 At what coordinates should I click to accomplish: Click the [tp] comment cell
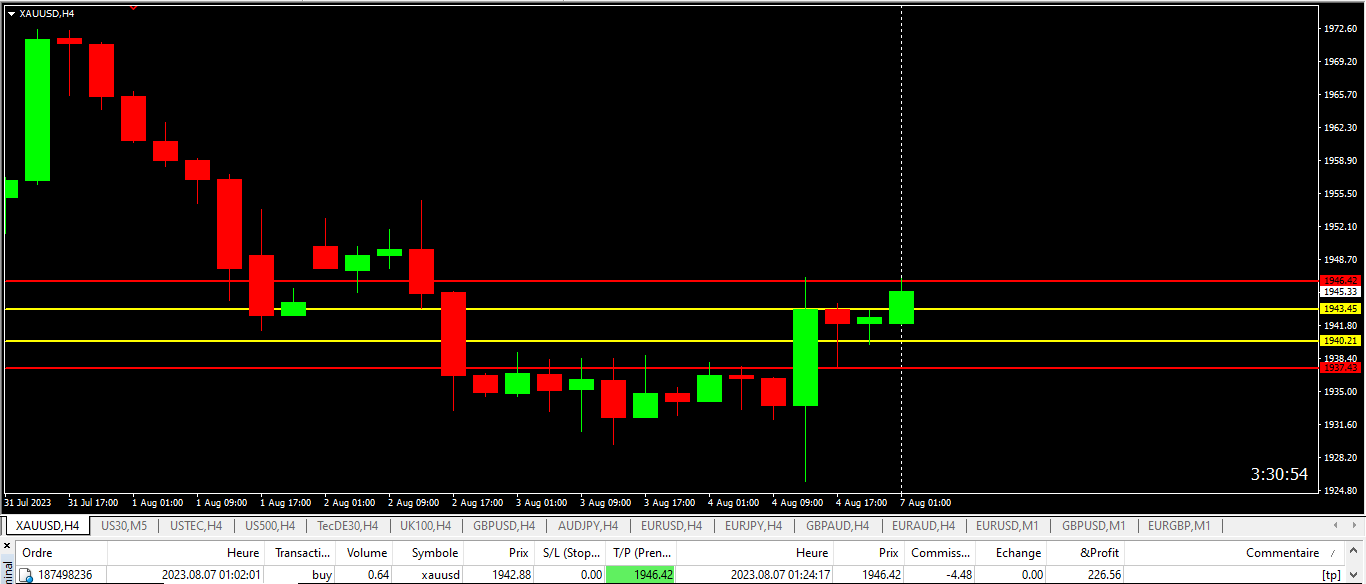1331,575
